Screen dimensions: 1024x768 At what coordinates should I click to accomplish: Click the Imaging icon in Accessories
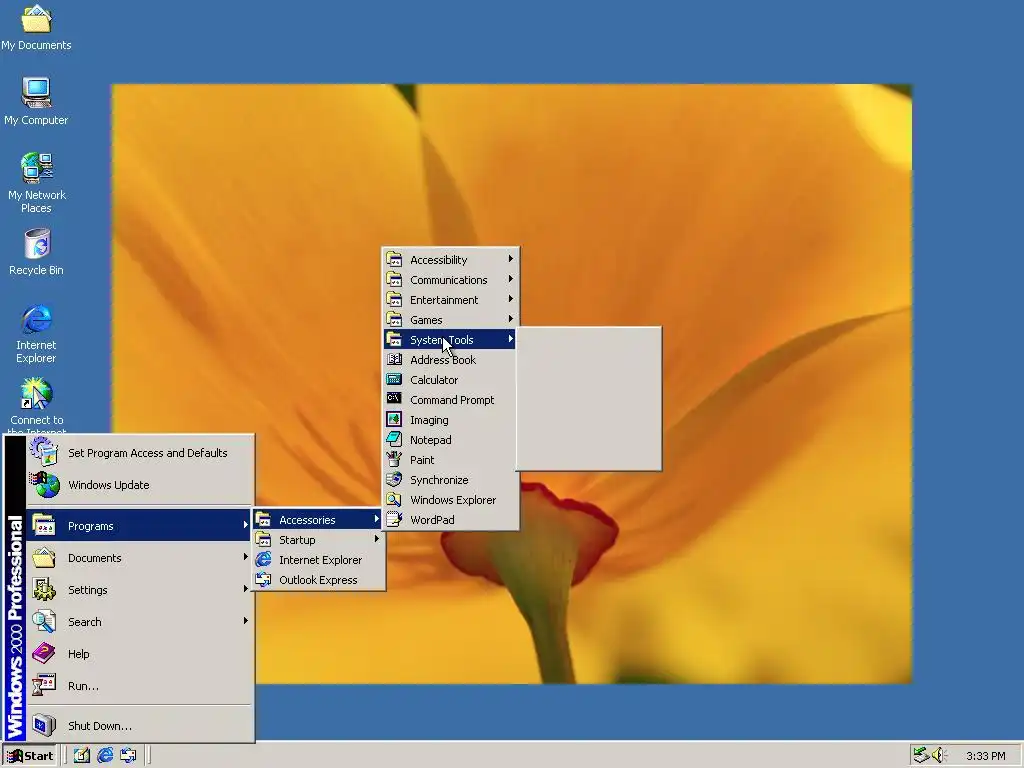pos(394,419)
